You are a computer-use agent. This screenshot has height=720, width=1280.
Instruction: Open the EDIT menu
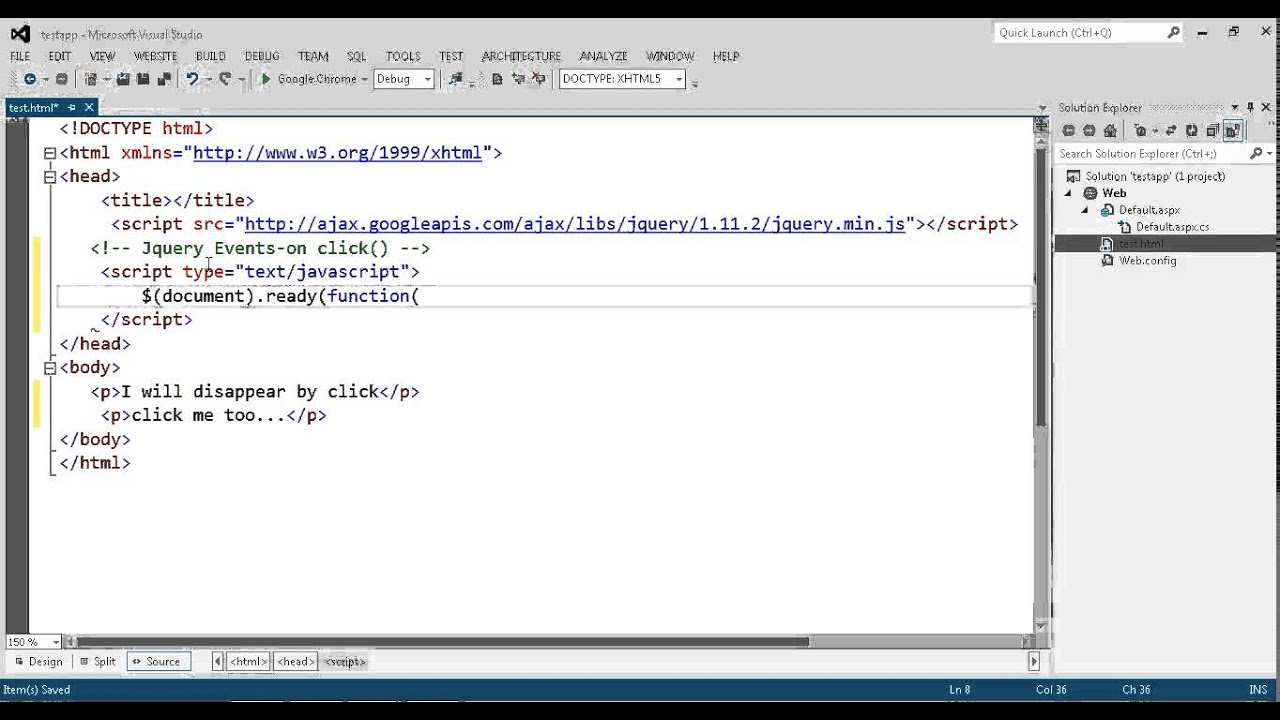point(60,56)
